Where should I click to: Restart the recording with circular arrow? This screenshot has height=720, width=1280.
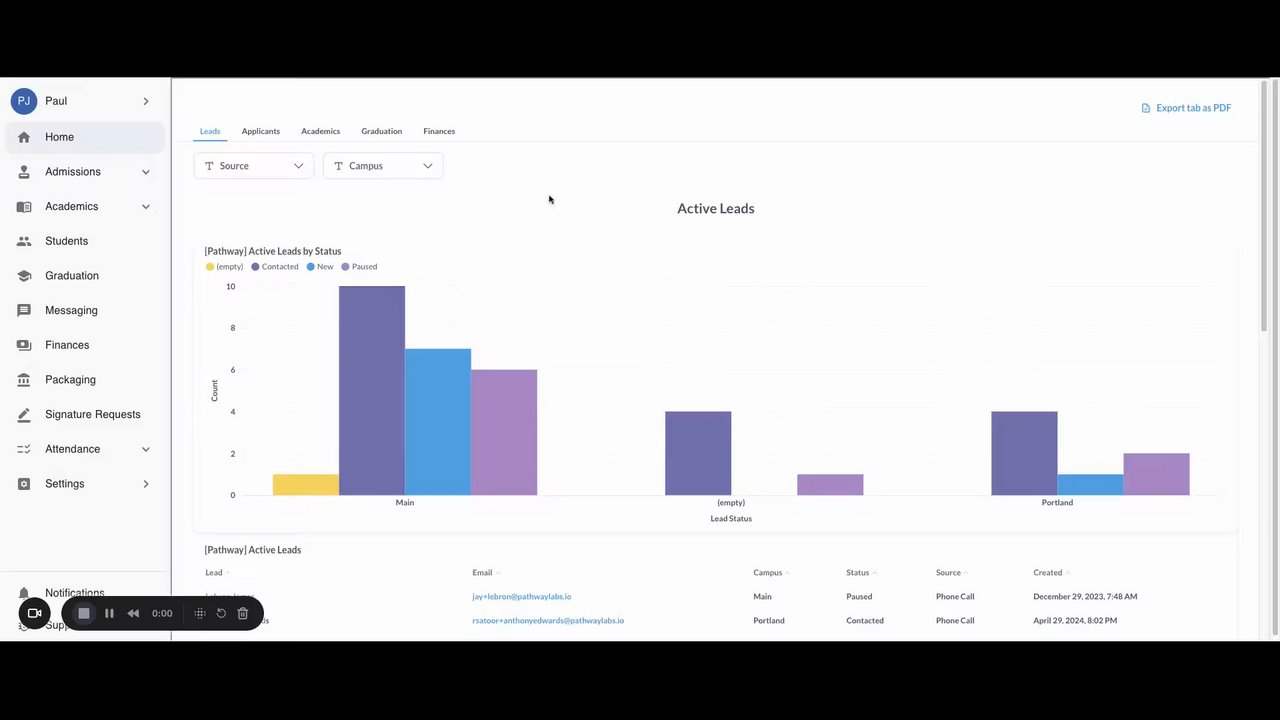coord(221,613)
